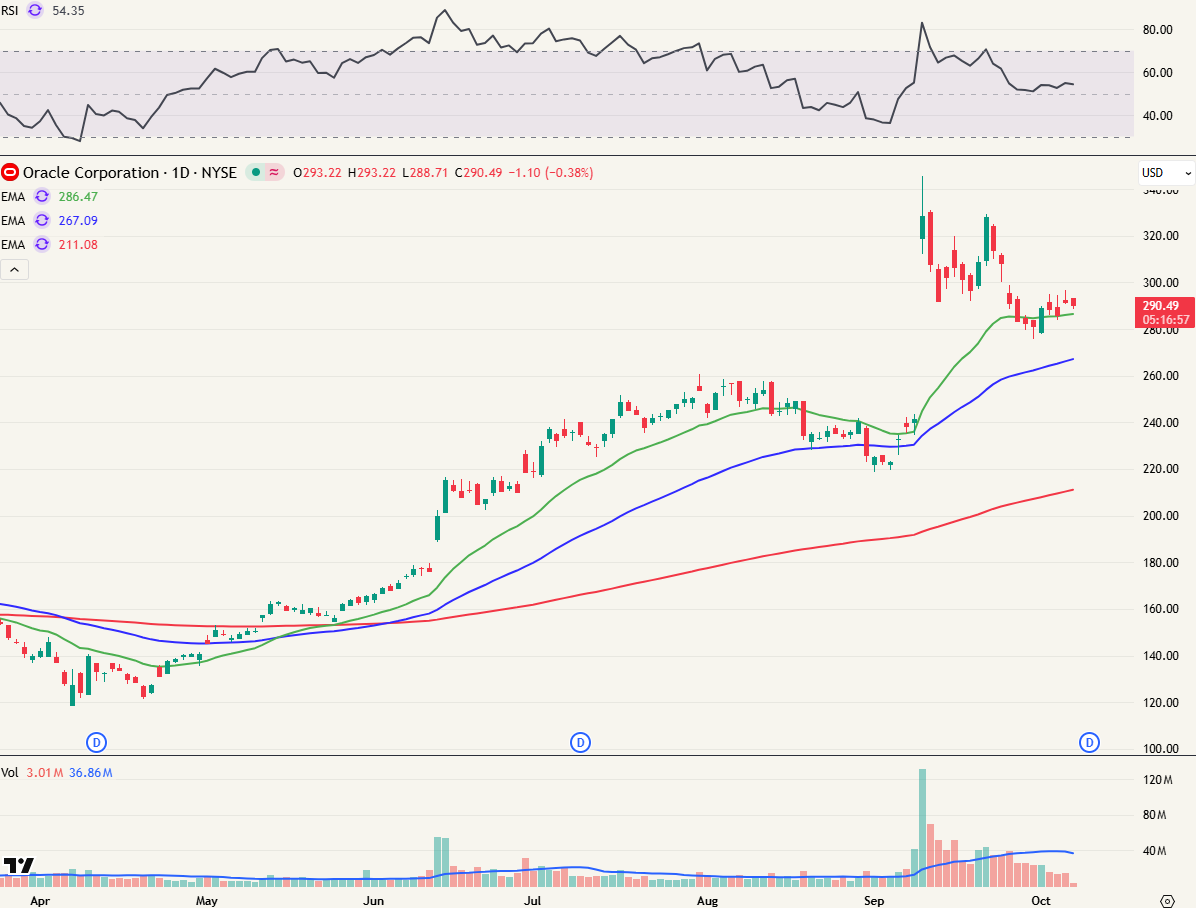Select the RSI indicator label
This screenshot has height=908, width=1196.
[x=11, y=10]
